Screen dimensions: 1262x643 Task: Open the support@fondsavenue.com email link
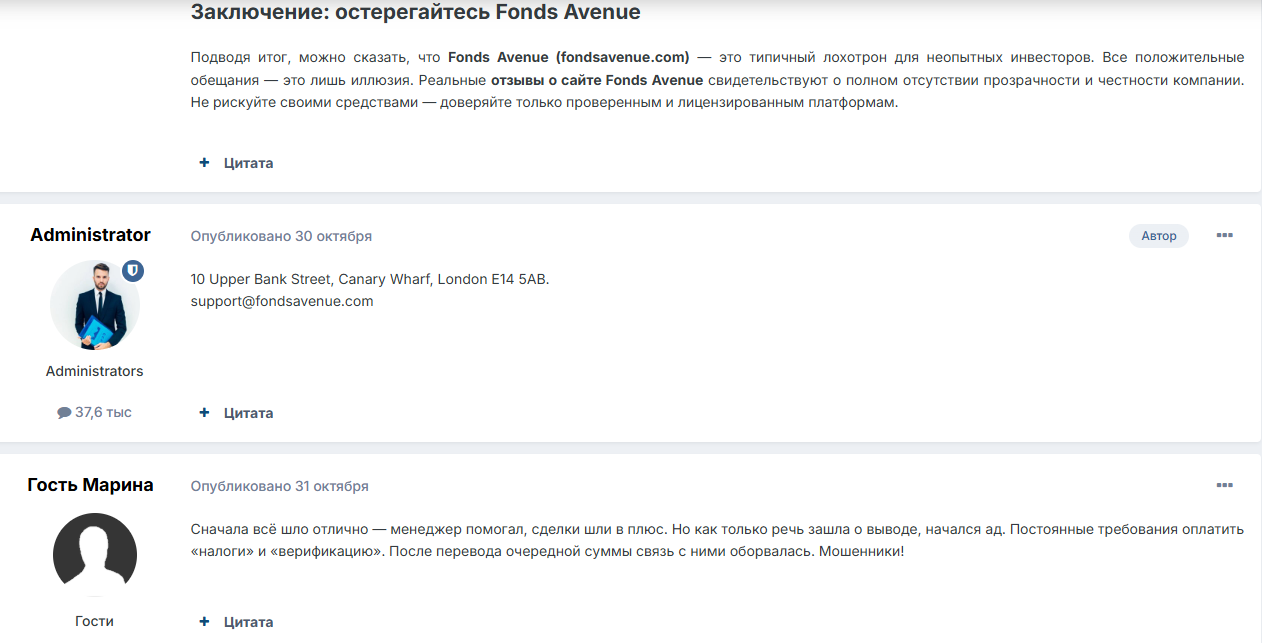[x=281, y=300]
